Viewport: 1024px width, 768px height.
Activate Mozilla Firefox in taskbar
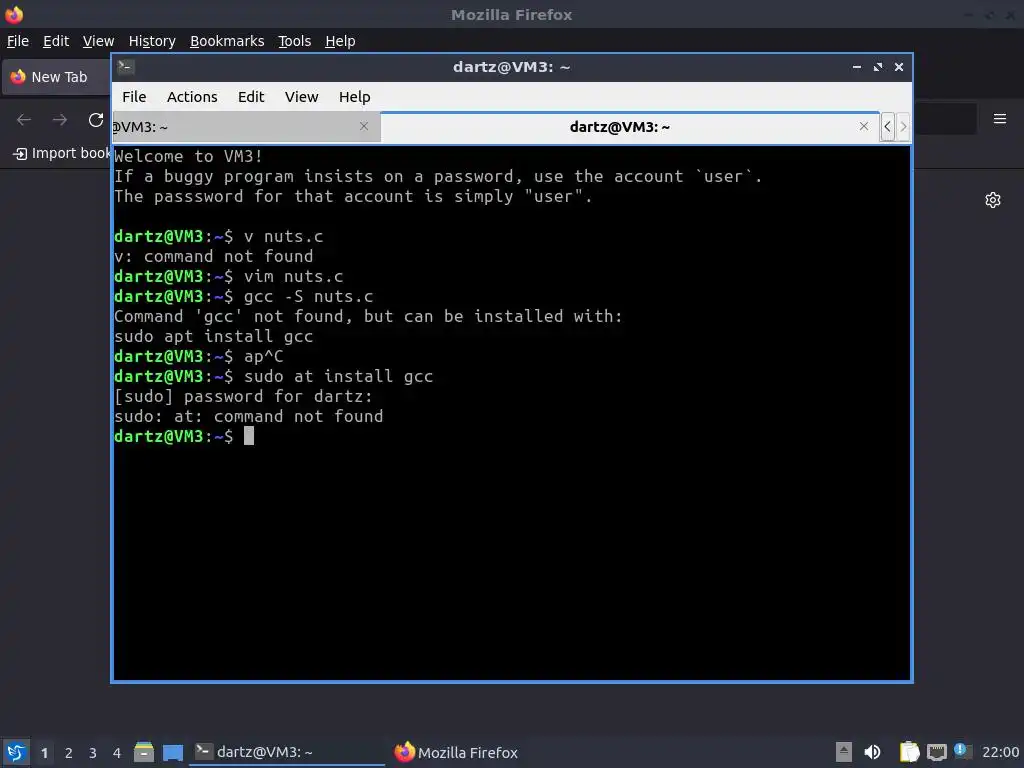(456, 752)
